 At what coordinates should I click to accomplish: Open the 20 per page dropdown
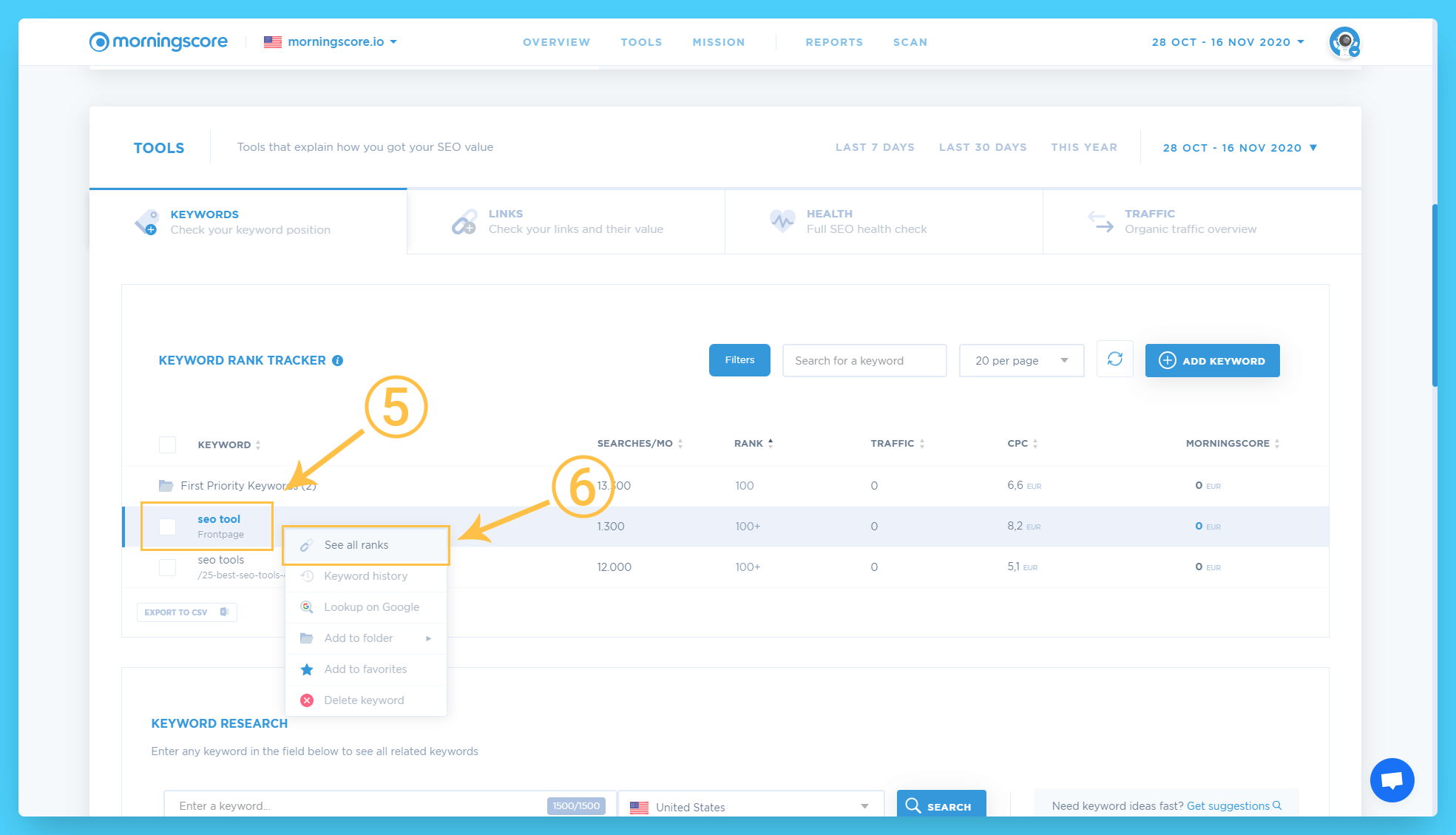1020,360
